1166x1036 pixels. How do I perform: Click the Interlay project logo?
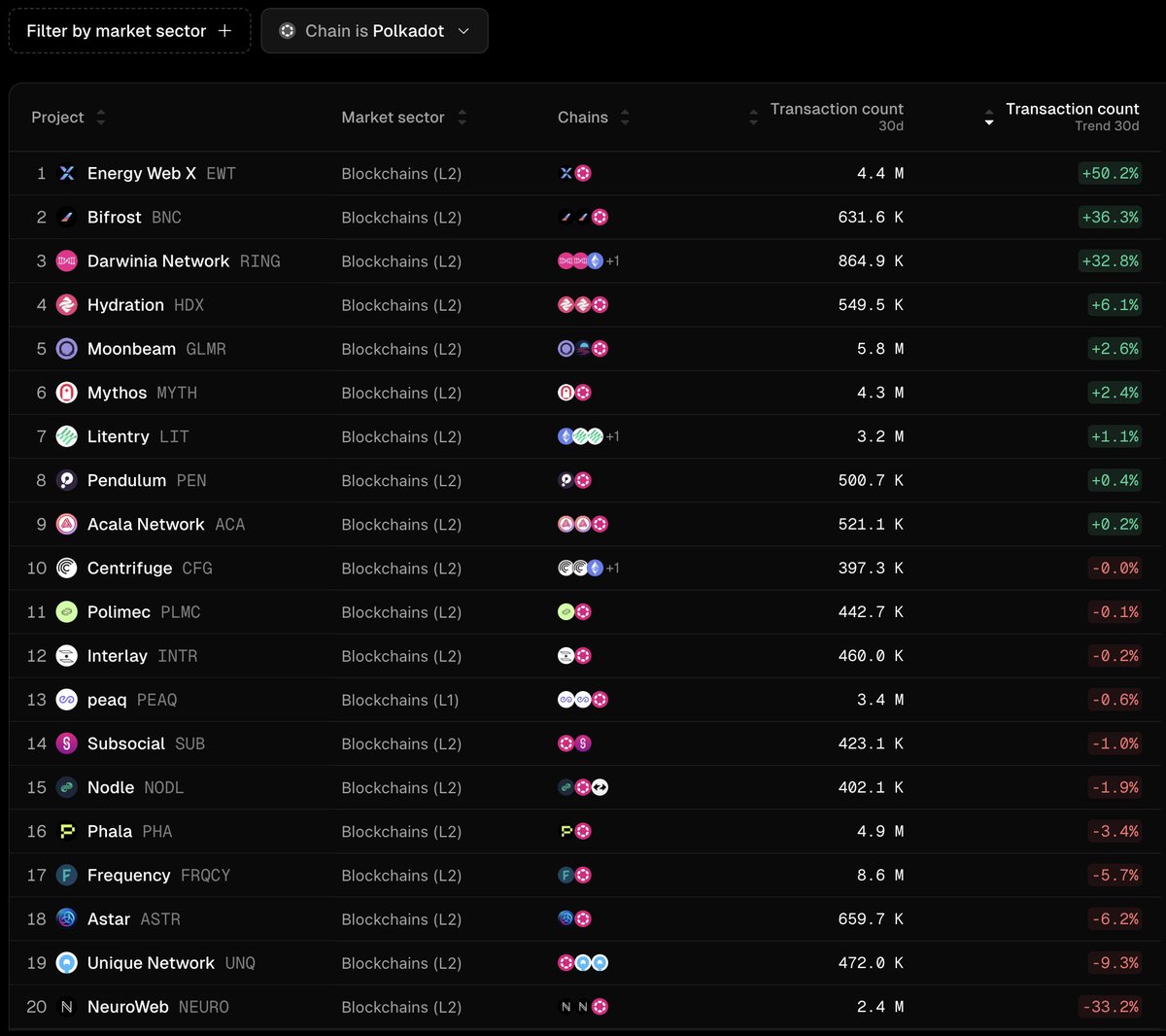(x=66, y=656)
